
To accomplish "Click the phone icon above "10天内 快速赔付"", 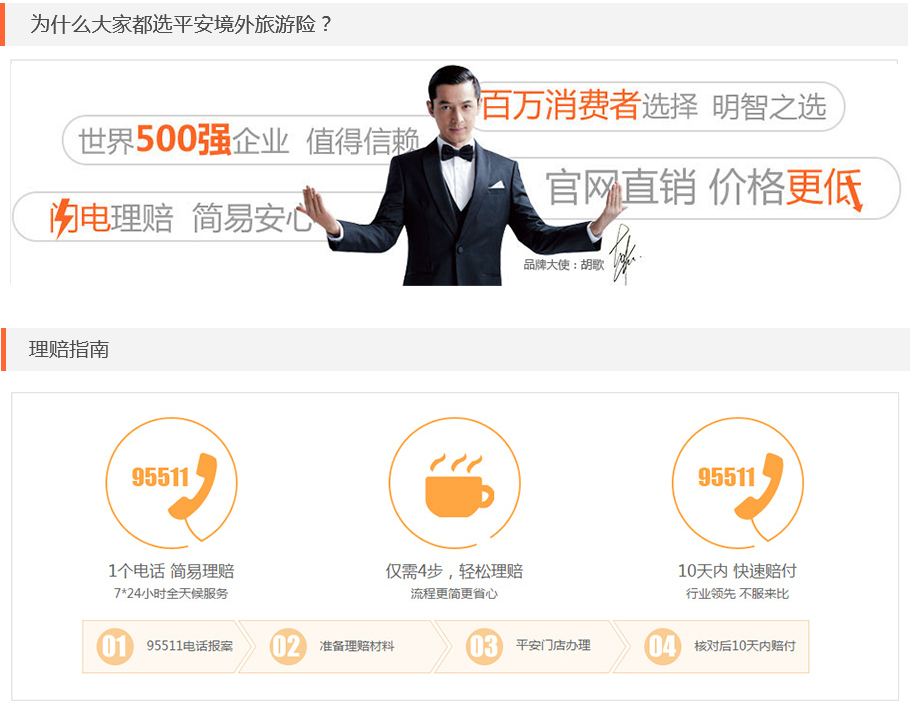I will (x=738, y=483).
